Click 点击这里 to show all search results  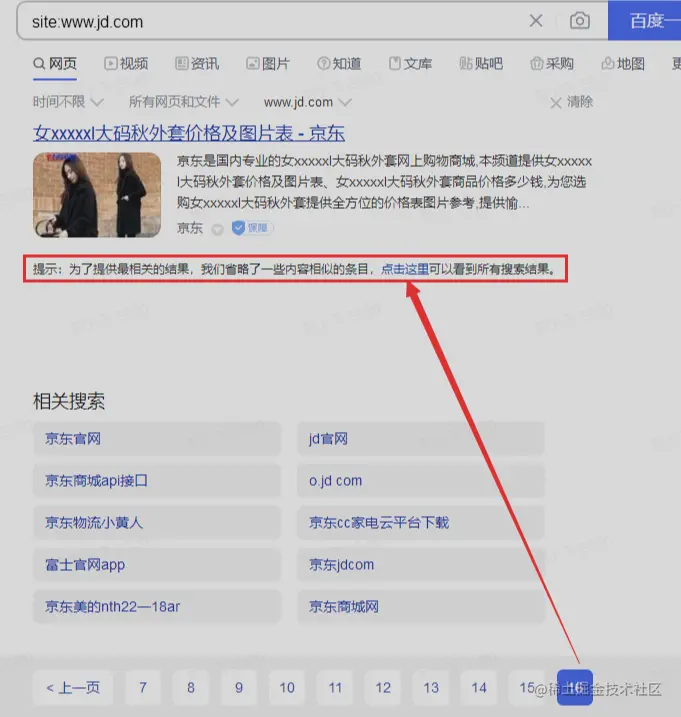tap(405, 269)
